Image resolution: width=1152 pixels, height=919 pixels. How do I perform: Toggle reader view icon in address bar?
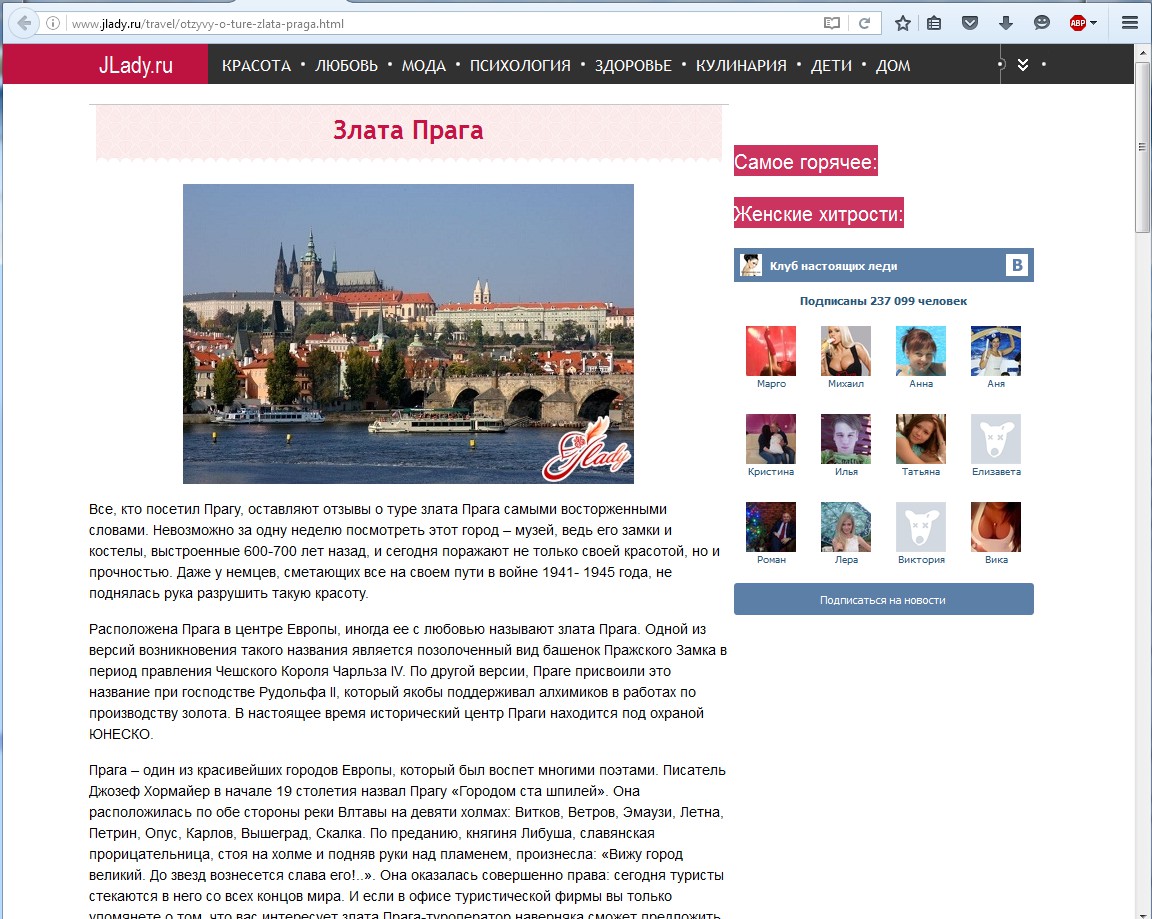(832, 24)
